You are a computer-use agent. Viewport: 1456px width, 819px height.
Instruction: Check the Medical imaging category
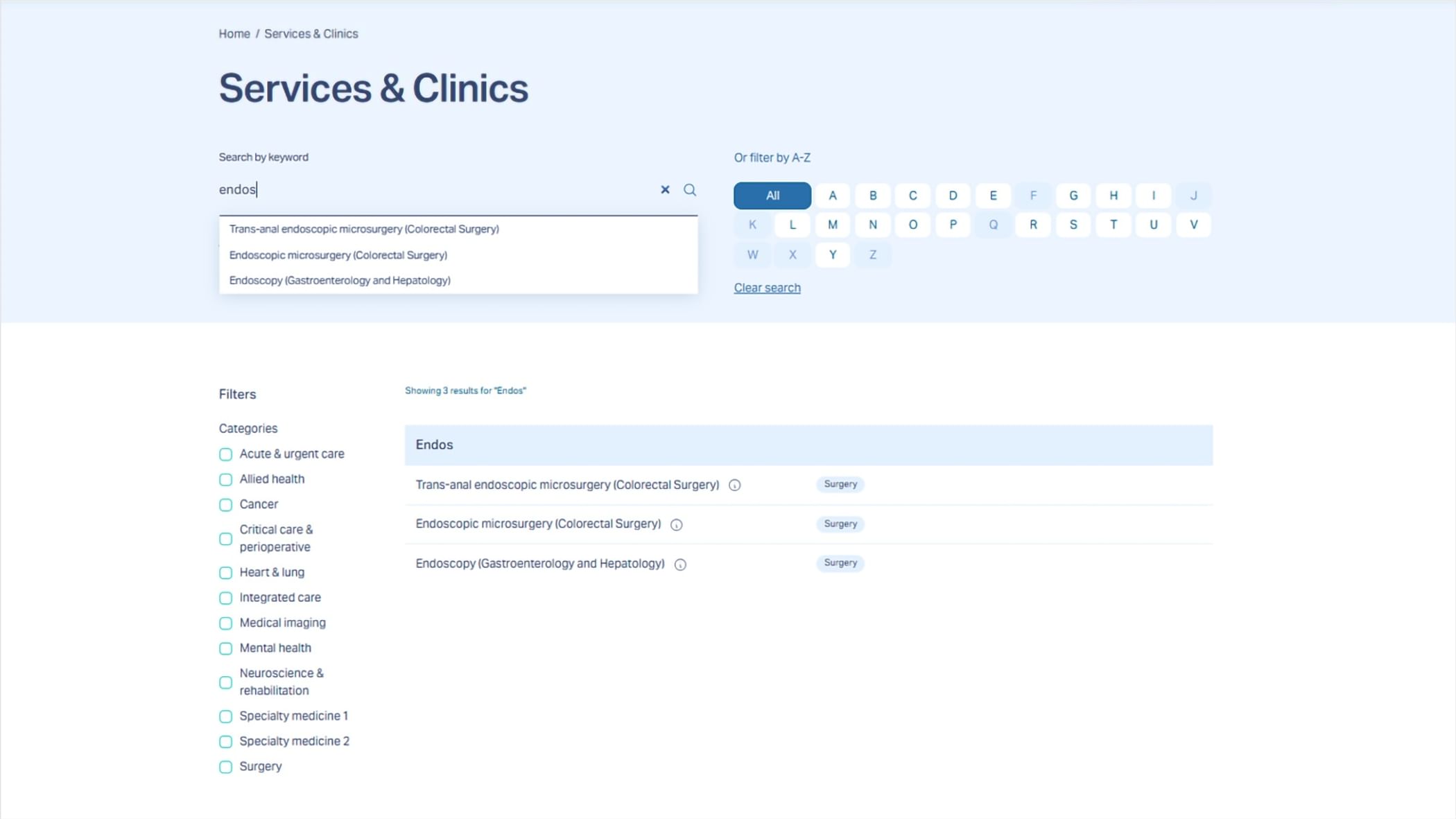click(225, 623)
